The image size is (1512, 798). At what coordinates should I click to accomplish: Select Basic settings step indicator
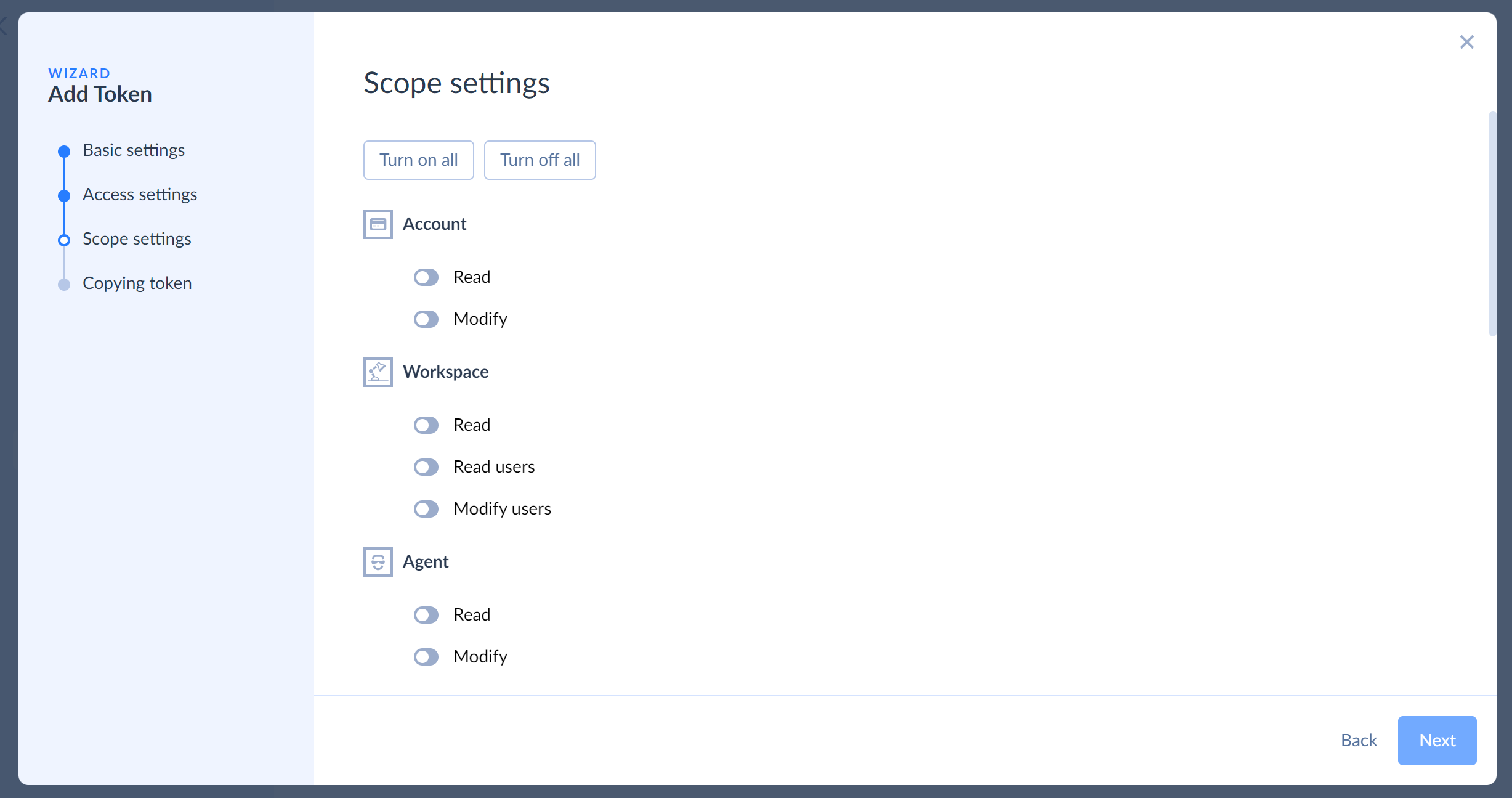click(x=63, y=150)
